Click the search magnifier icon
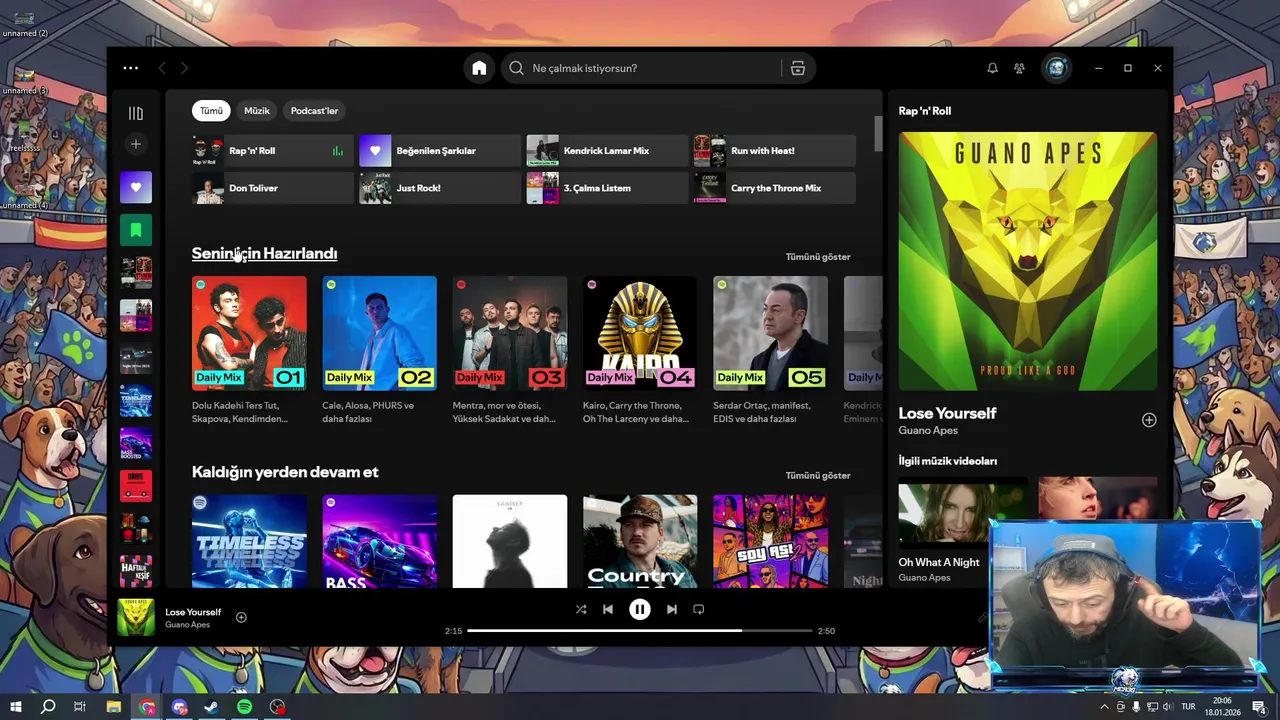Image resolution: width=1280 pixels, height=720 pixels. (x=516, y=68)
